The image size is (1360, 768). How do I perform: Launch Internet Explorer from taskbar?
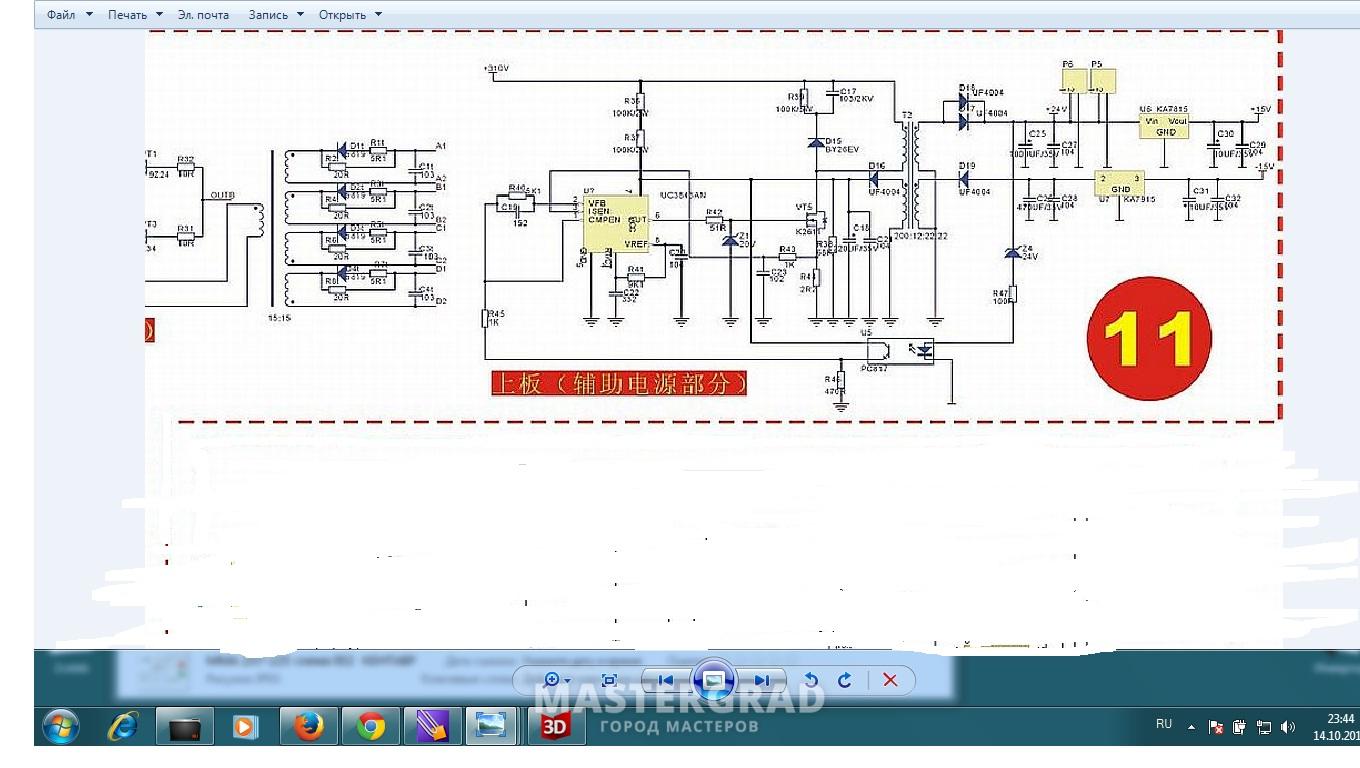click(x=122, y=727)
